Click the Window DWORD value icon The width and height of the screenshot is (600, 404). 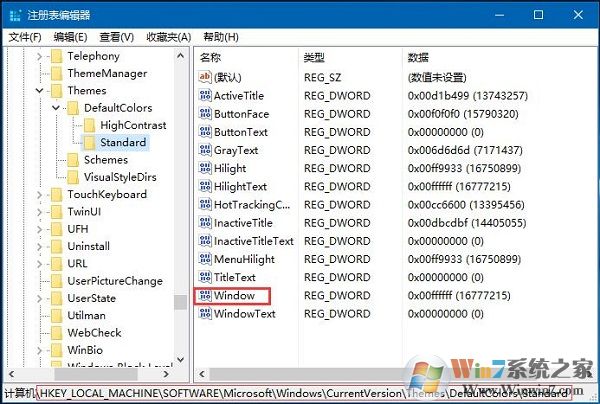click(x=205, y=295)
